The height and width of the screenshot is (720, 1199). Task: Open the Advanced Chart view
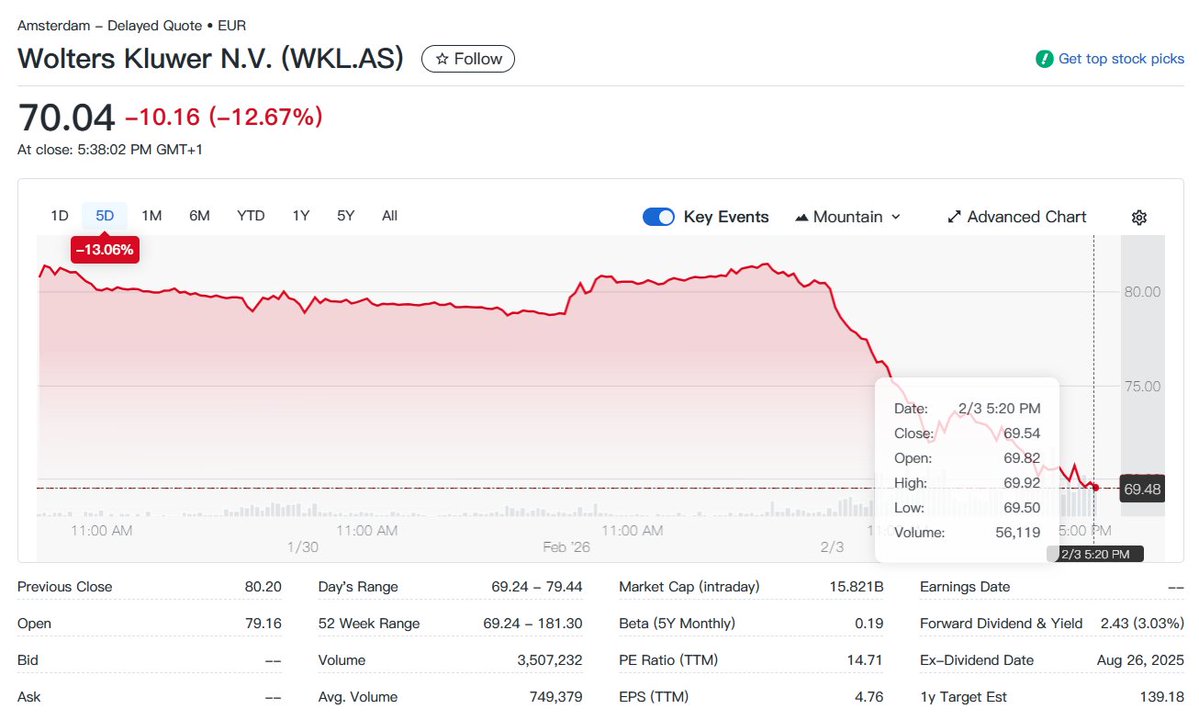point(1026,217)
